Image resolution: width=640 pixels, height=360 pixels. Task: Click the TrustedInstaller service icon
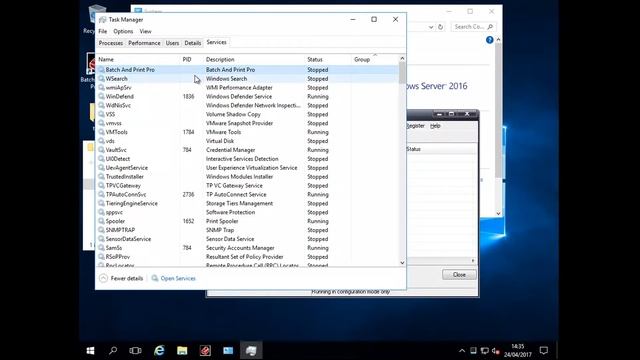pyautogui.click(x=101, y=177)
